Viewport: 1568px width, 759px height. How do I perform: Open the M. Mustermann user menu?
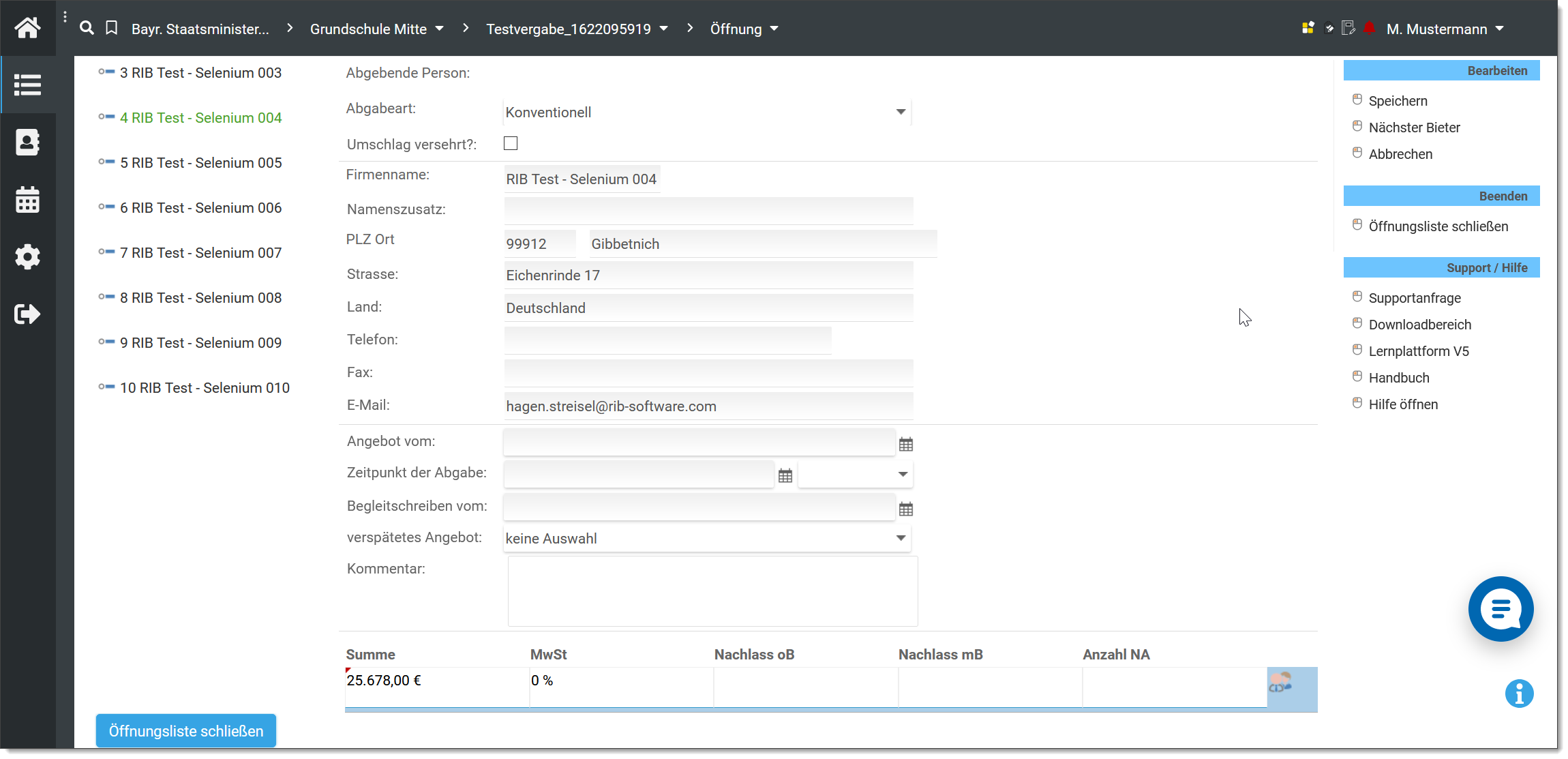pos(1445,29)
